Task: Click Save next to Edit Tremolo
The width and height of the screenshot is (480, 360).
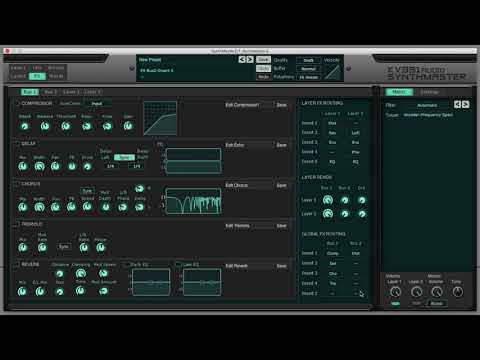Action: [x=282, y=226]
